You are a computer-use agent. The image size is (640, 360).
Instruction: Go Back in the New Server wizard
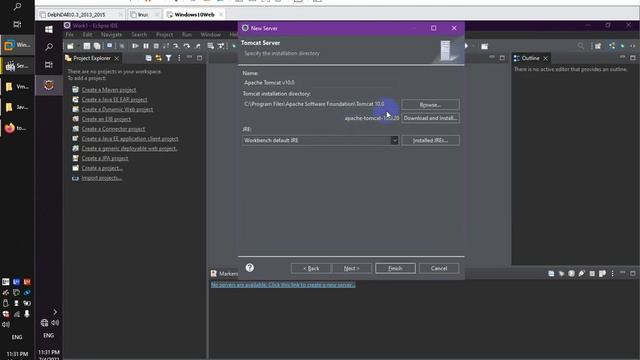(x=311, y=268)
